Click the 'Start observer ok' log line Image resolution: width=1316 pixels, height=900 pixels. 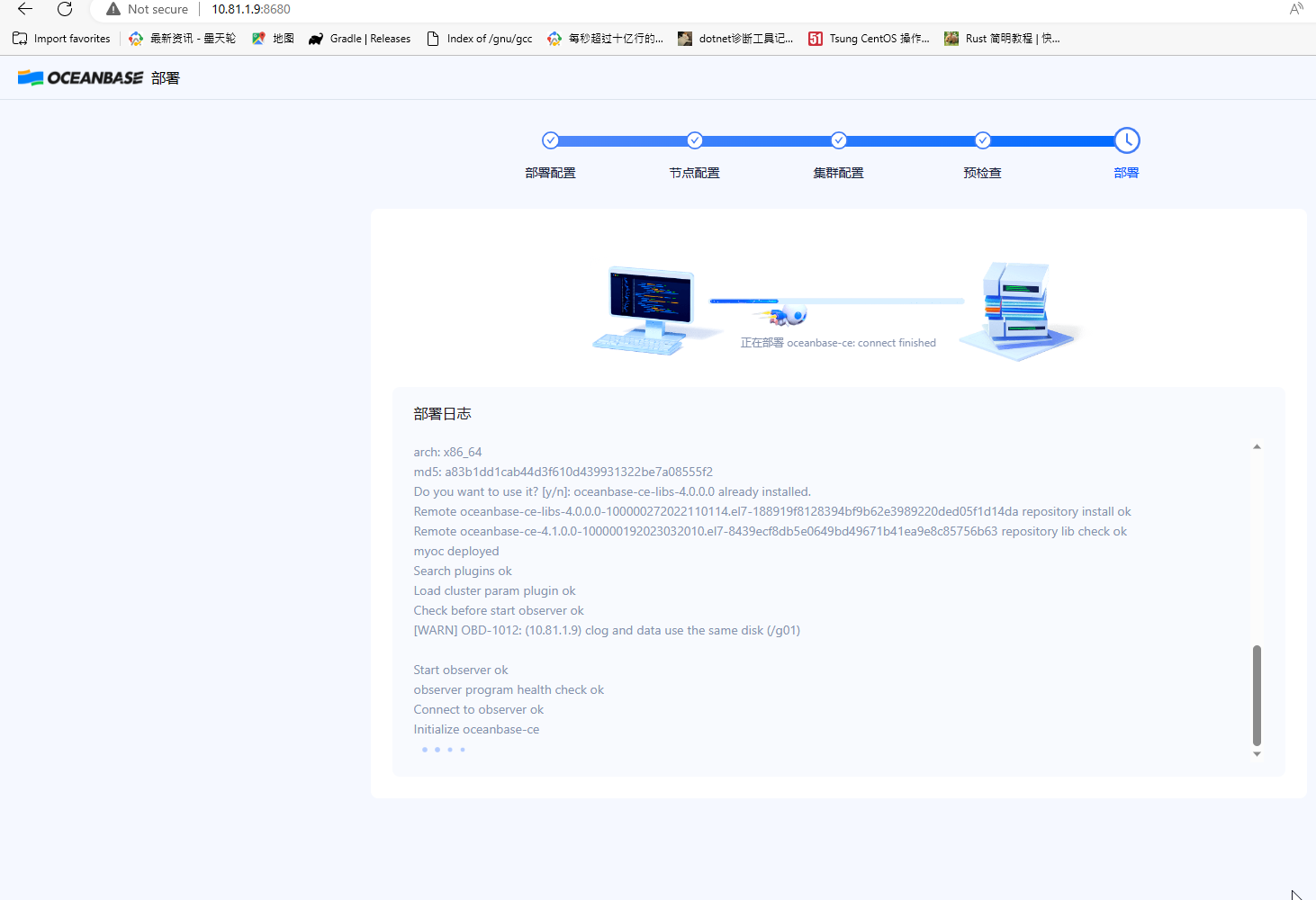461,670
